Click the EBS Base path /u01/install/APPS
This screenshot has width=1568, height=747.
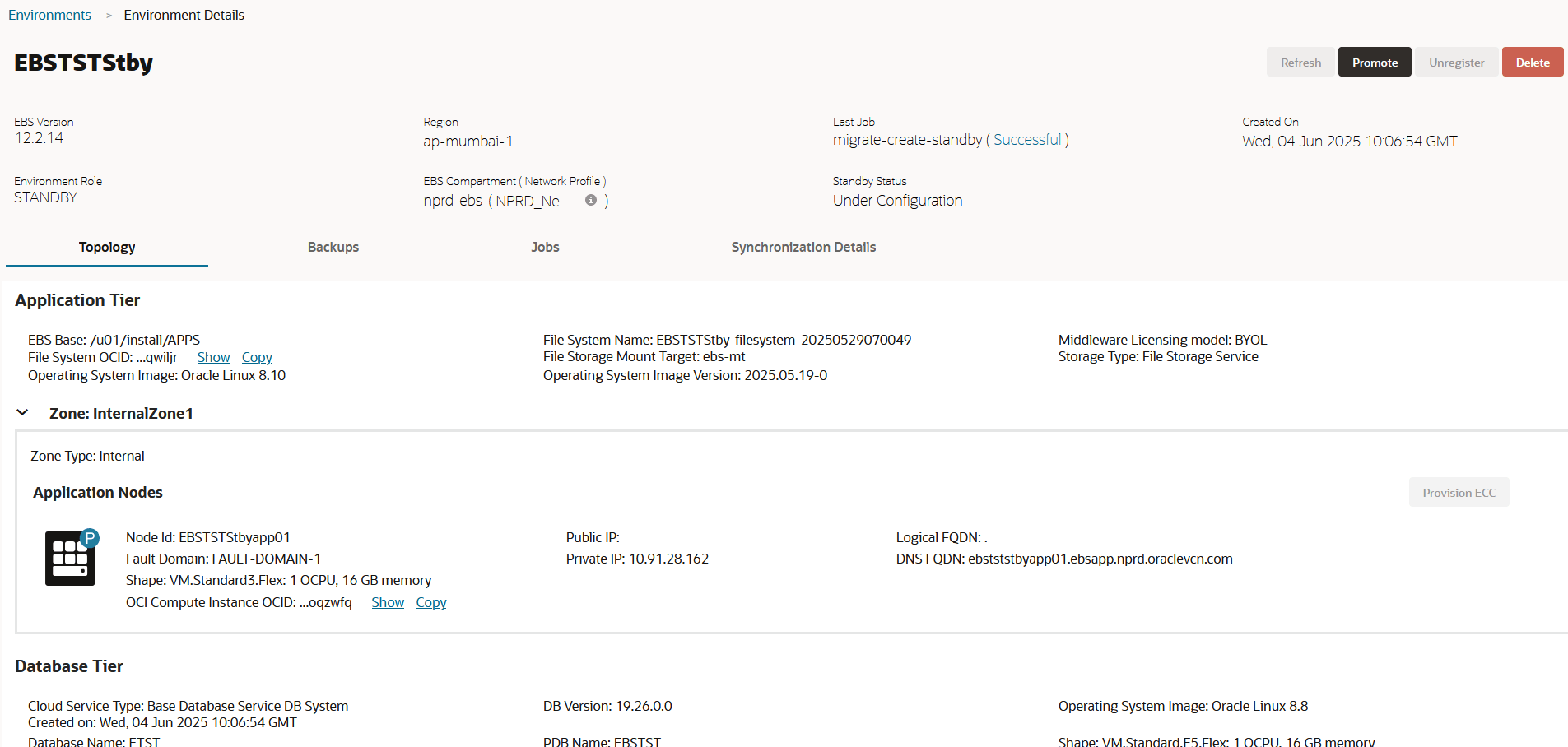point(145,340)
